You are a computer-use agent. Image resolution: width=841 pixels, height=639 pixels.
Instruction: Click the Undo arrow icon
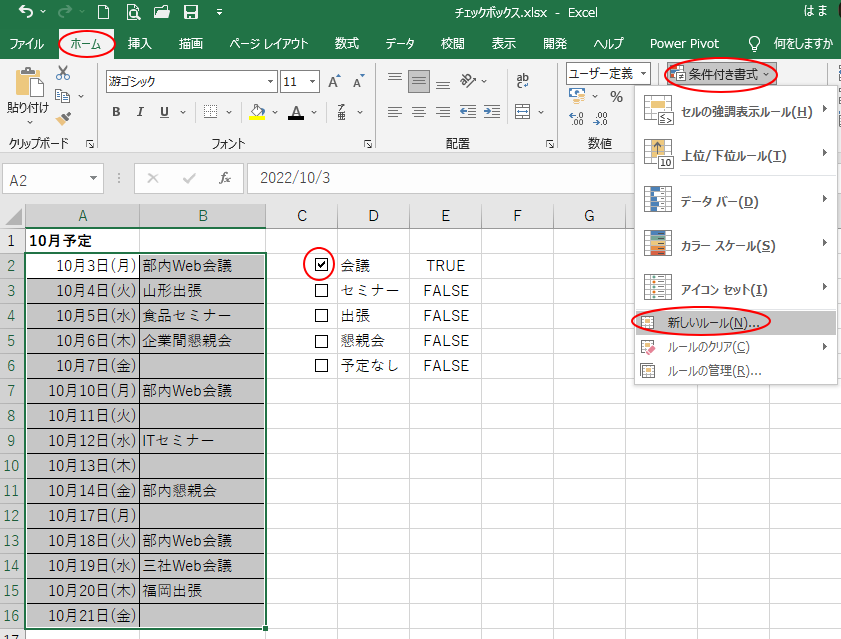click(x=25, y=12)
